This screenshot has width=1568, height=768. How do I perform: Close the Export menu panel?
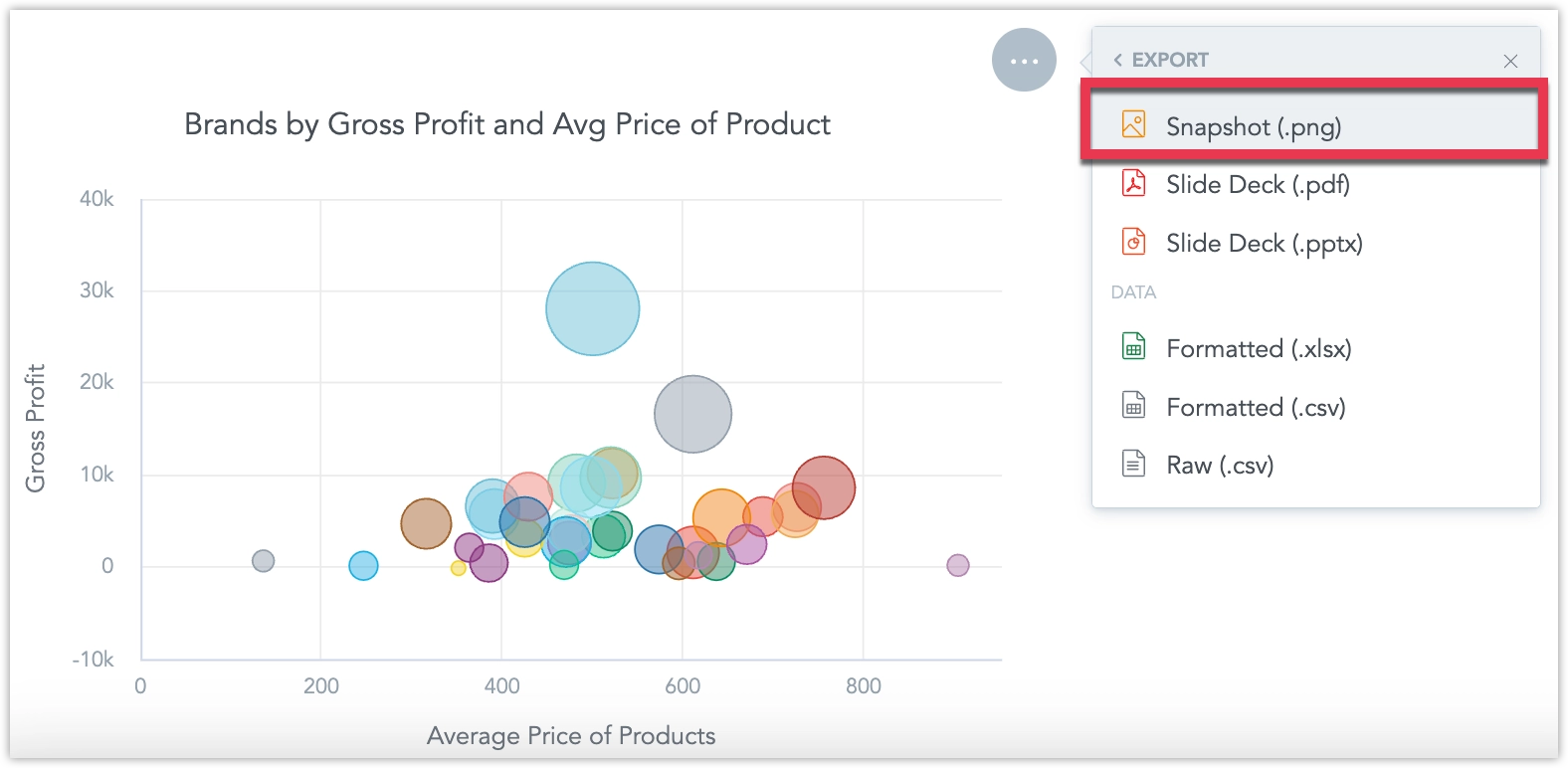tap(1510, 61)
